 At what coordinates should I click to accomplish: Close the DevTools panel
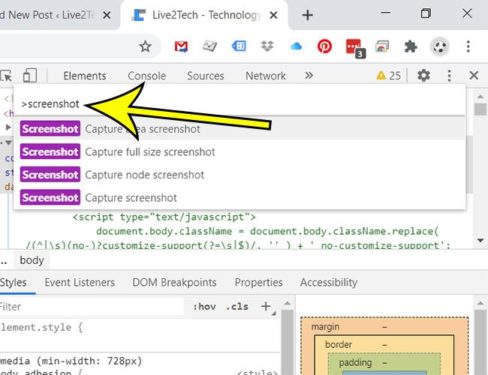(x=474, y=75)
